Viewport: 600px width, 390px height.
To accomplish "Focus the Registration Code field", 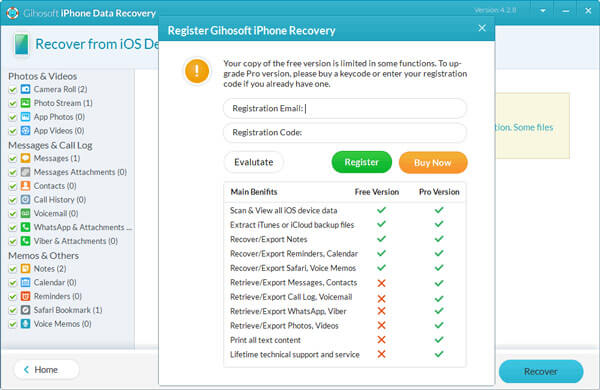I will tap(345, 132).
